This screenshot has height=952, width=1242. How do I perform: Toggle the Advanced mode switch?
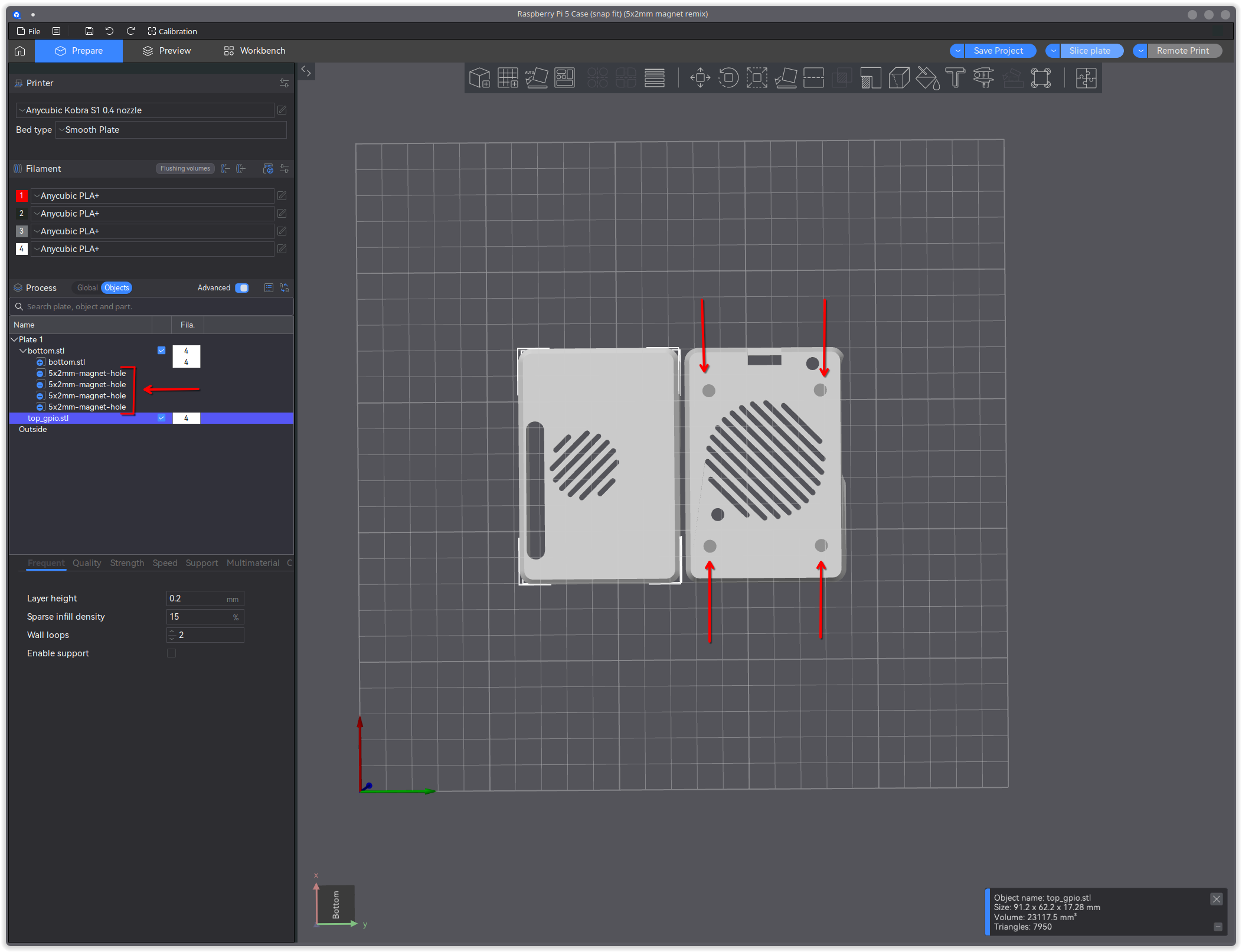coord(242,288)
